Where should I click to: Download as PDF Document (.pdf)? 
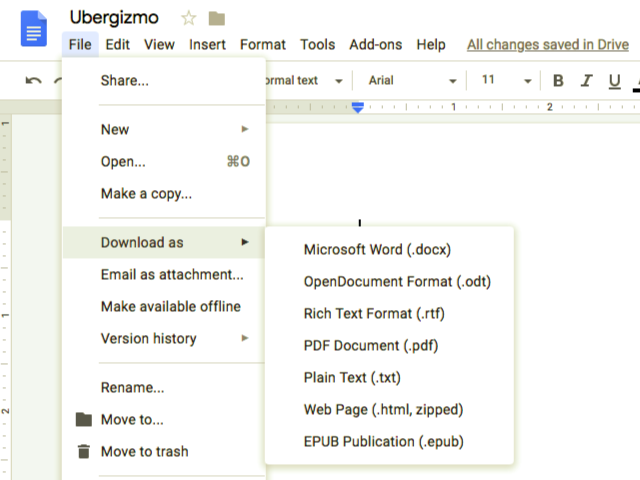[389, 346]
